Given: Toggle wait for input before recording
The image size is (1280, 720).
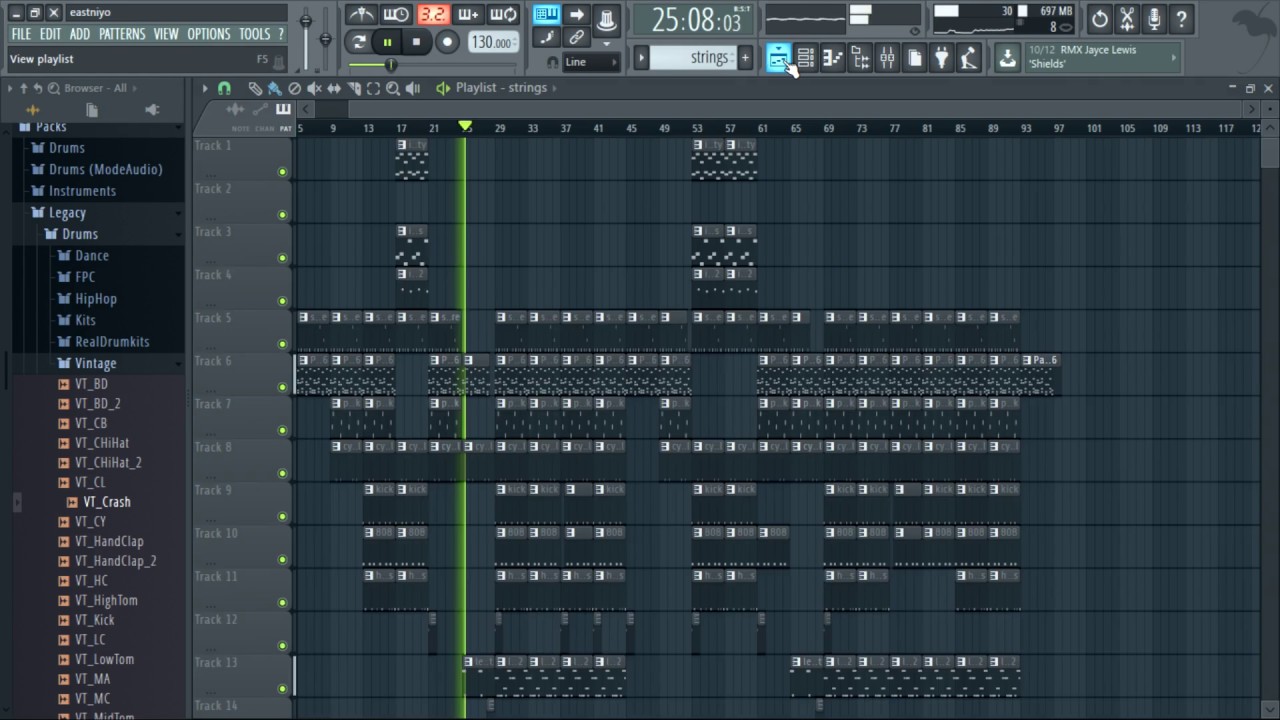Looking at the screenshot, I should (396, 14).
